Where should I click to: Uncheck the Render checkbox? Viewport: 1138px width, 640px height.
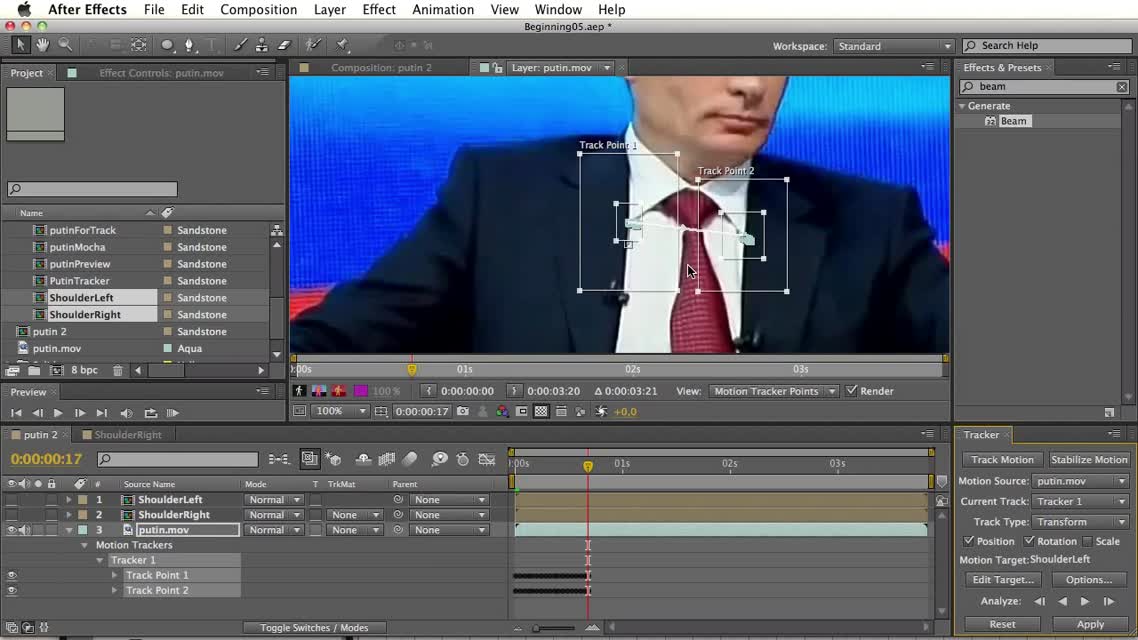coord(851,390)
